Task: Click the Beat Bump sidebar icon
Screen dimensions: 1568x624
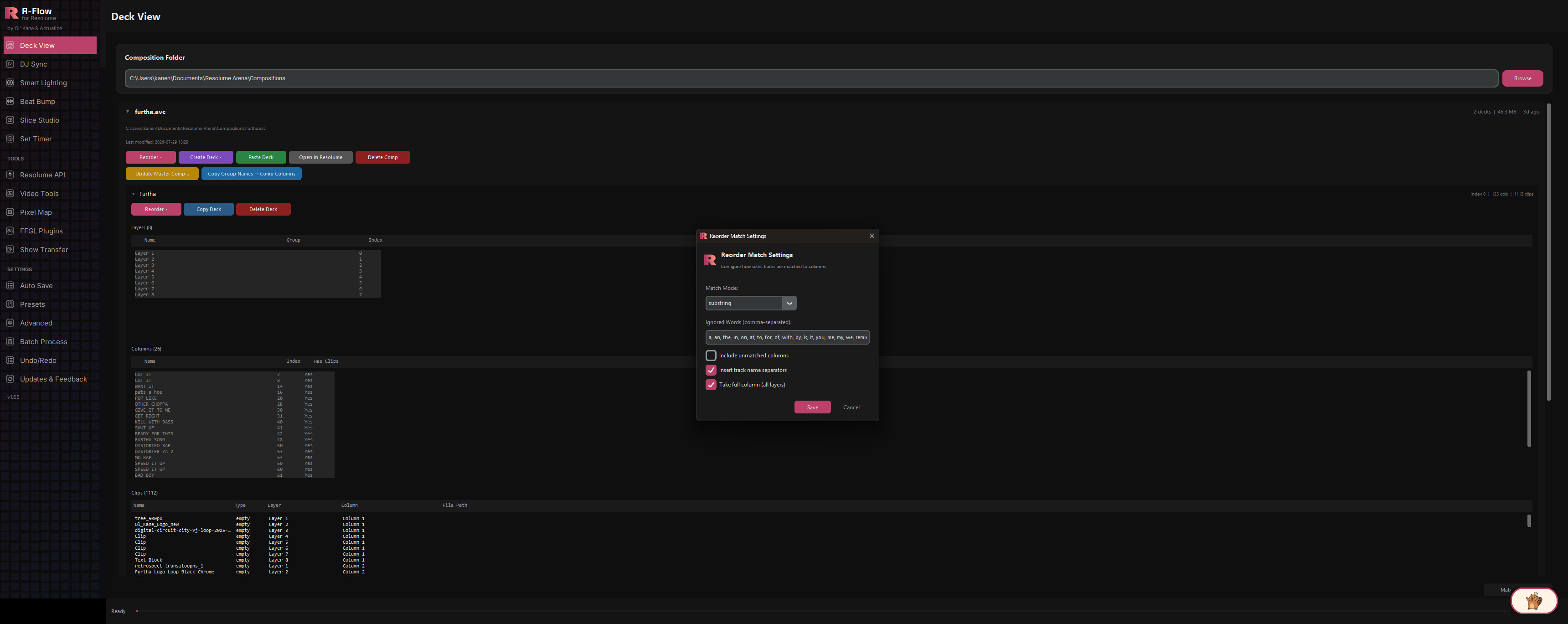Action: pyautogui.click(x=10, y=102)
